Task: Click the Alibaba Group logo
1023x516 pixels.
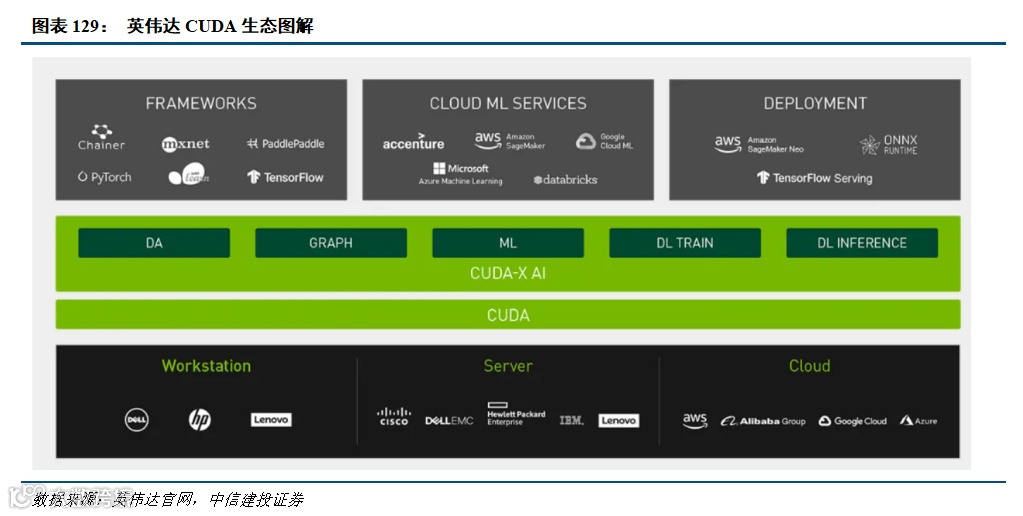Action: (x=763, y=421)
